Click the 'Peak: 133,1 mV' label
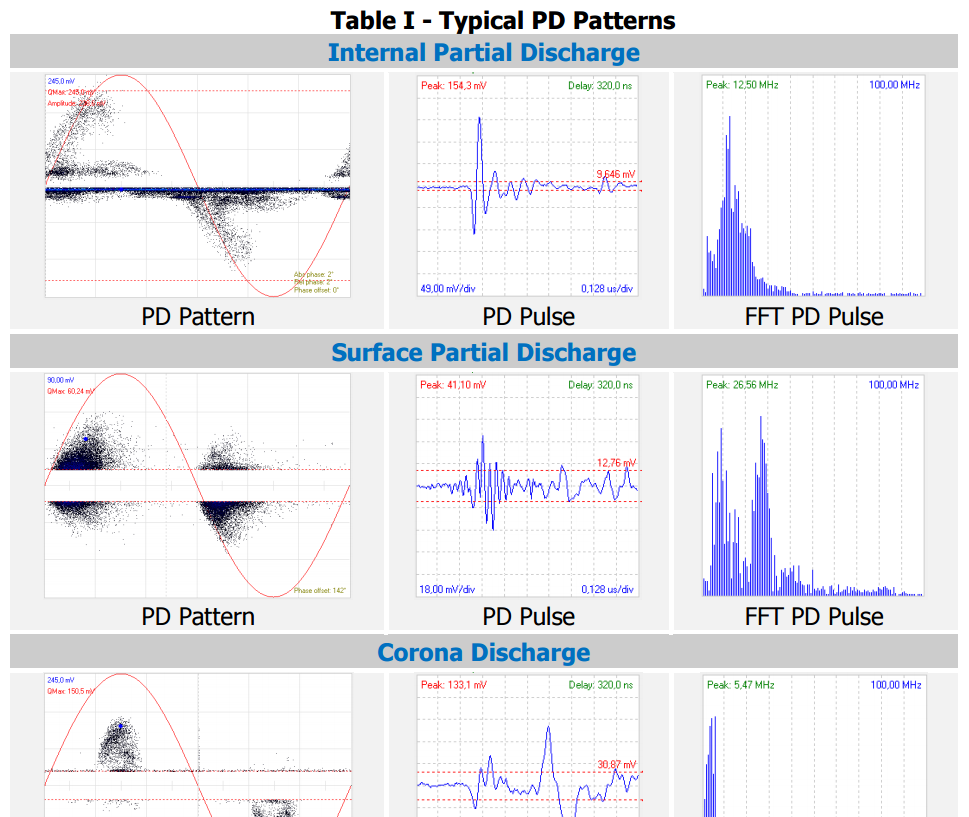The image size is (969, 817). [x=454, y=685]
